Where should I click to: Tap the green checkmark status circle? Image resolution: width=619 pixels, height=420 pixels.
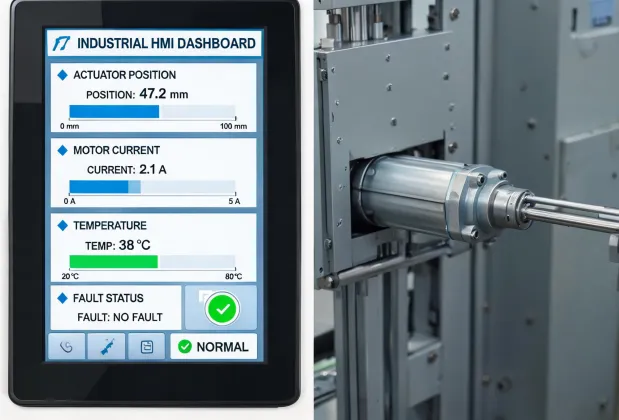222,309
